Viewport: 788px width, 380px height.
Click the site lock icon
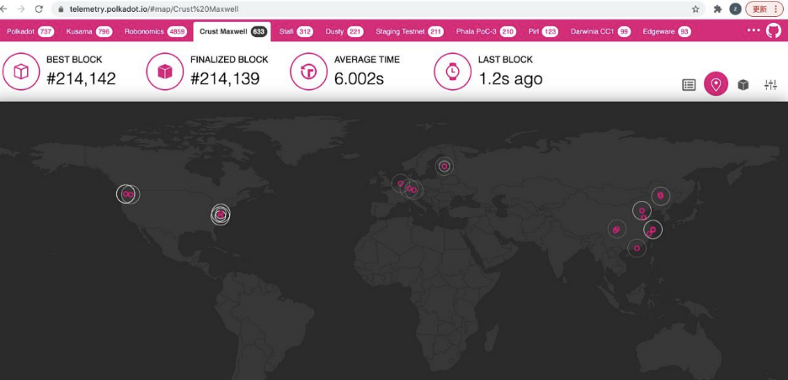click(61, 9)
